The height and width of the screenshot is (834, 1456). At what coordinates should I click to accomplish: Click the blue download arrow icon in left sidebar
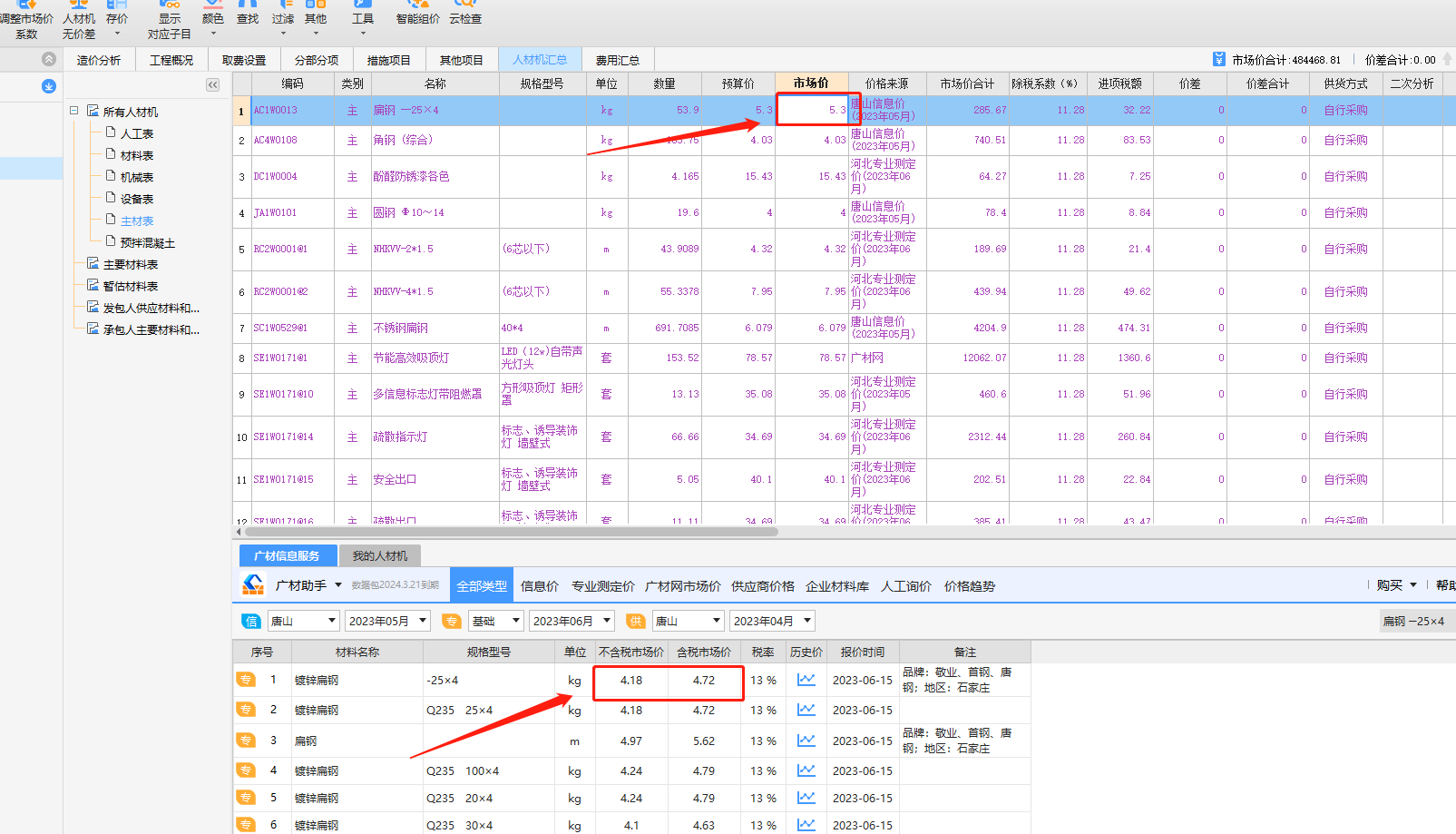[x=49, y=86]
